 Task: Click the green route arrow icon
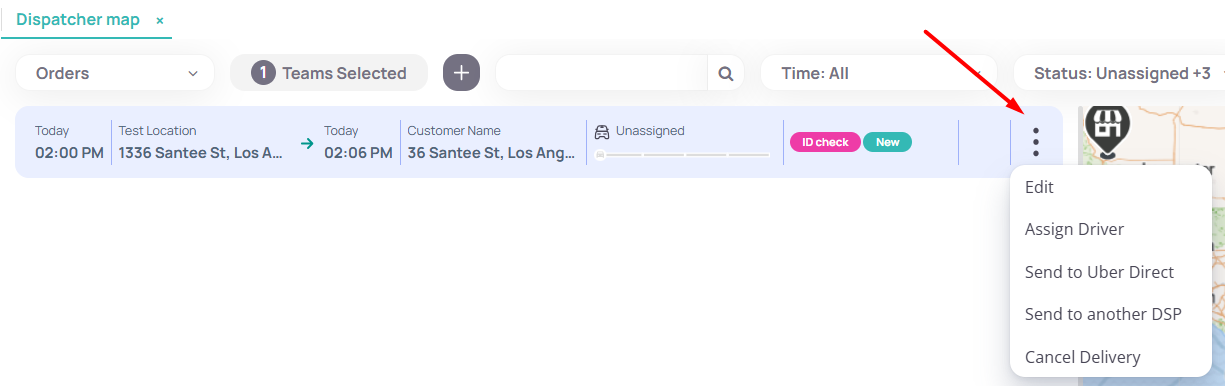[x=307, y=143]
